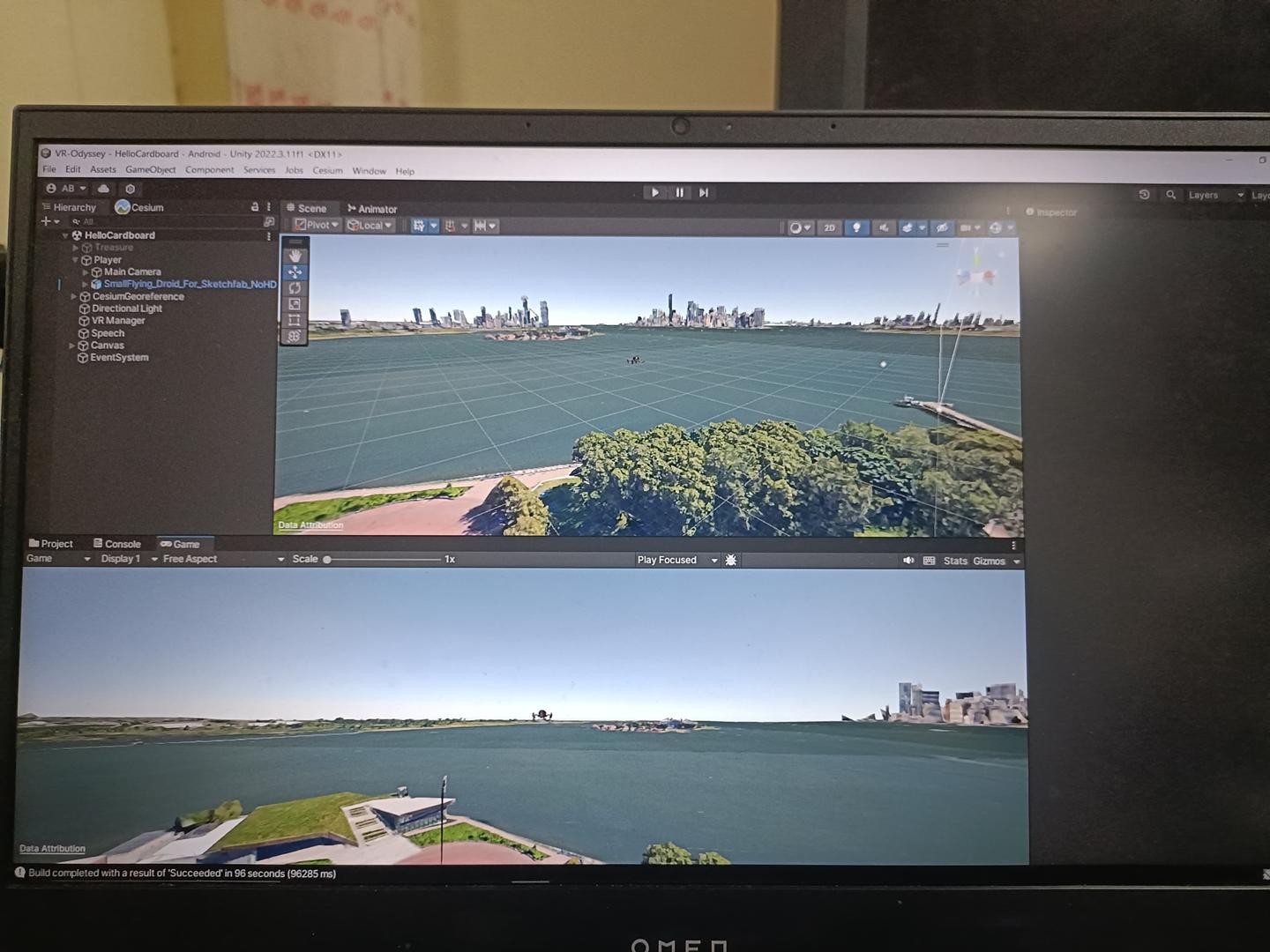Toggle Scene audio

[883, 227]
